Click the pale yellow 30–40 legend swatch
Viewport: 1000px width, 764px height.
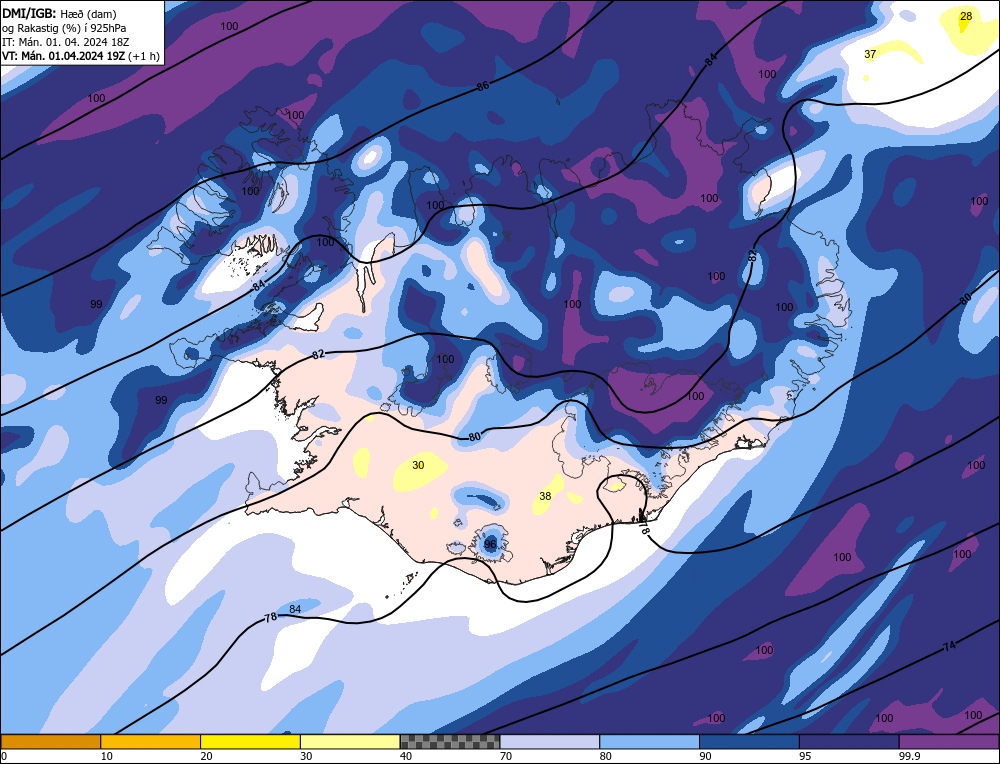coord(350,741)
